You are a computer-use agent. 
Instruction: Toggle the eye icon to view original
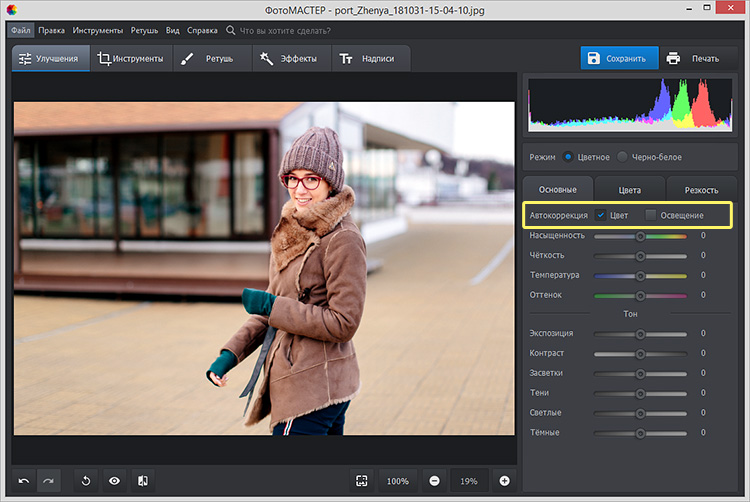click(x=115, y=481)
